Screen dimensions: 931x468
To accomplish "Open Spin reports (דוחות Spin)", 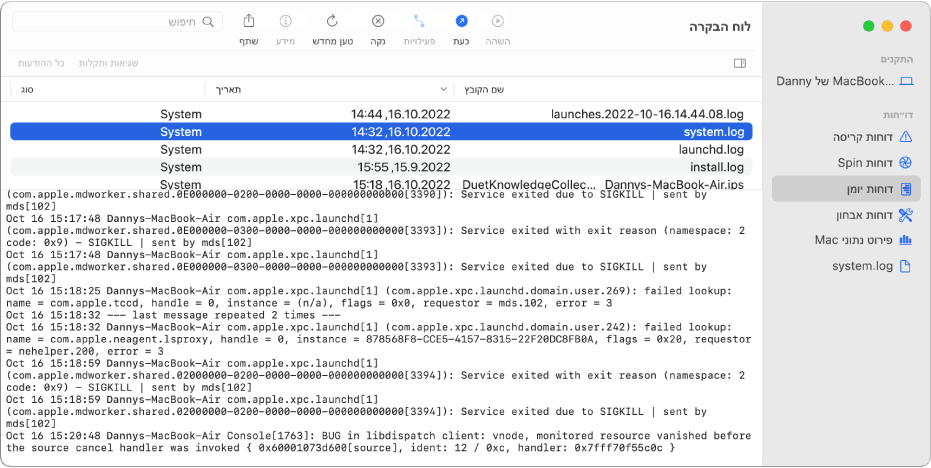I will click(846, 163).
